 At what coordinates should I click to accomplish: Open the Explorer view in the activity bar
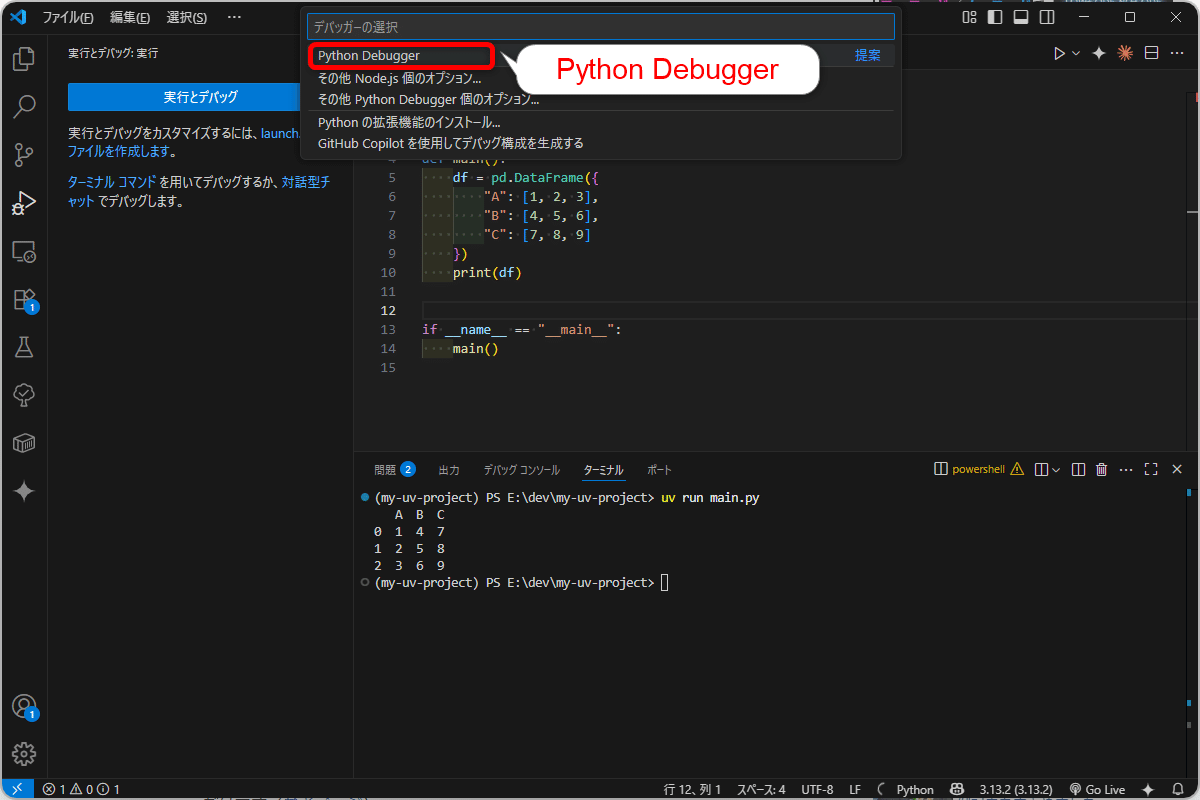click(x=24, y=59)
